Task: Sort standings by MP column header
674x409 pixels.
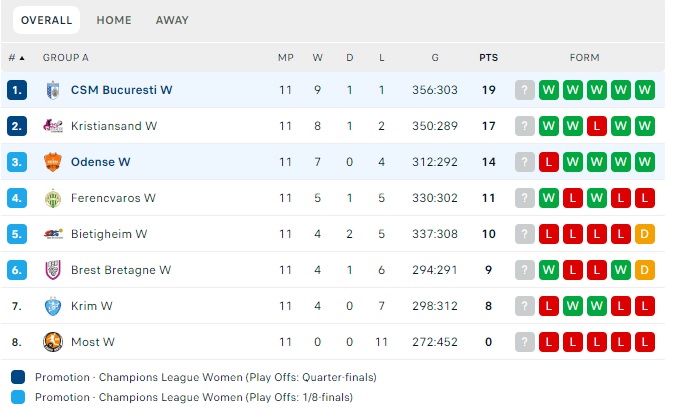Action: tap(285, 58)
